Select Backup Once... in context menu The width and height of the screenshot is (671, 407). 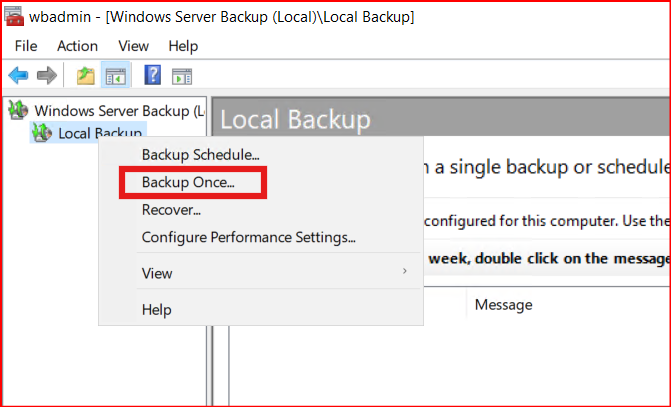click(x=188, y=183)
